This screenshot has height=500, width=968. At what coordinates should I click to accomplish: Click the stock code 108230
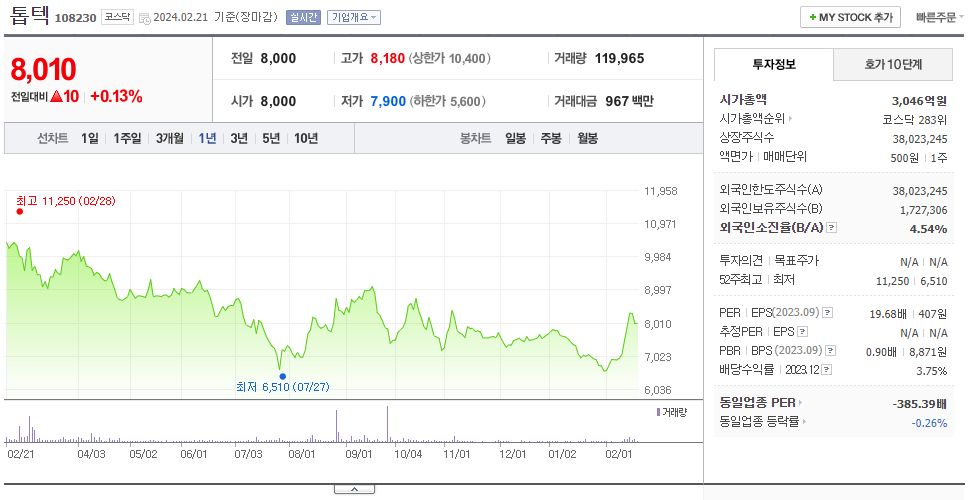point(76,18)
